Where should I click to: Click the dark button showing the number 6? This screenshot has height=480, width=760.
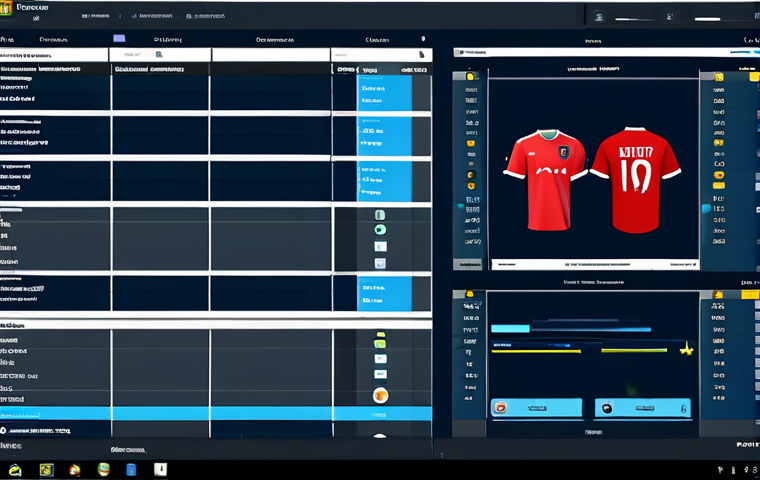click(x=642, y=408)
